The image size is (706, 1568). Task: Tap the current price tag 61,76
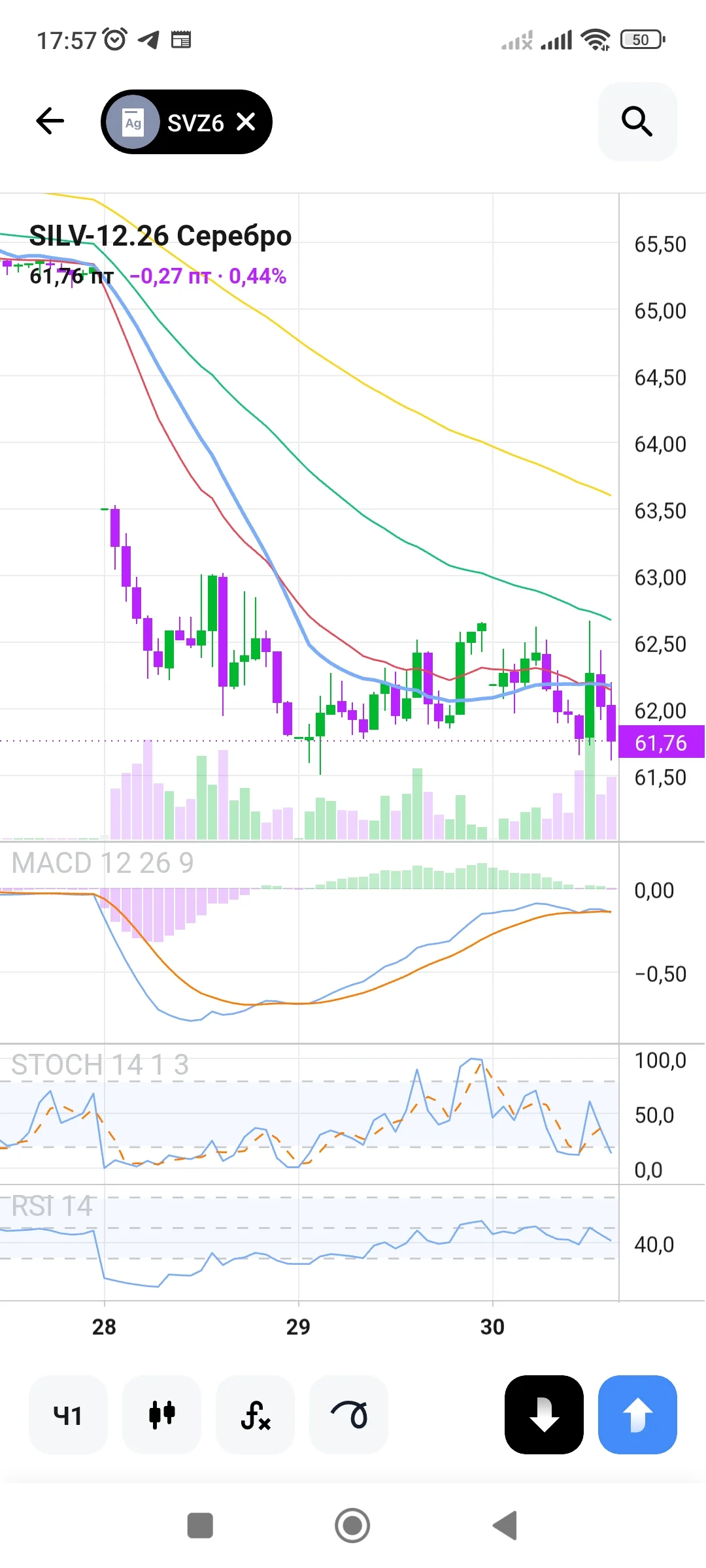tap(661, 743)
